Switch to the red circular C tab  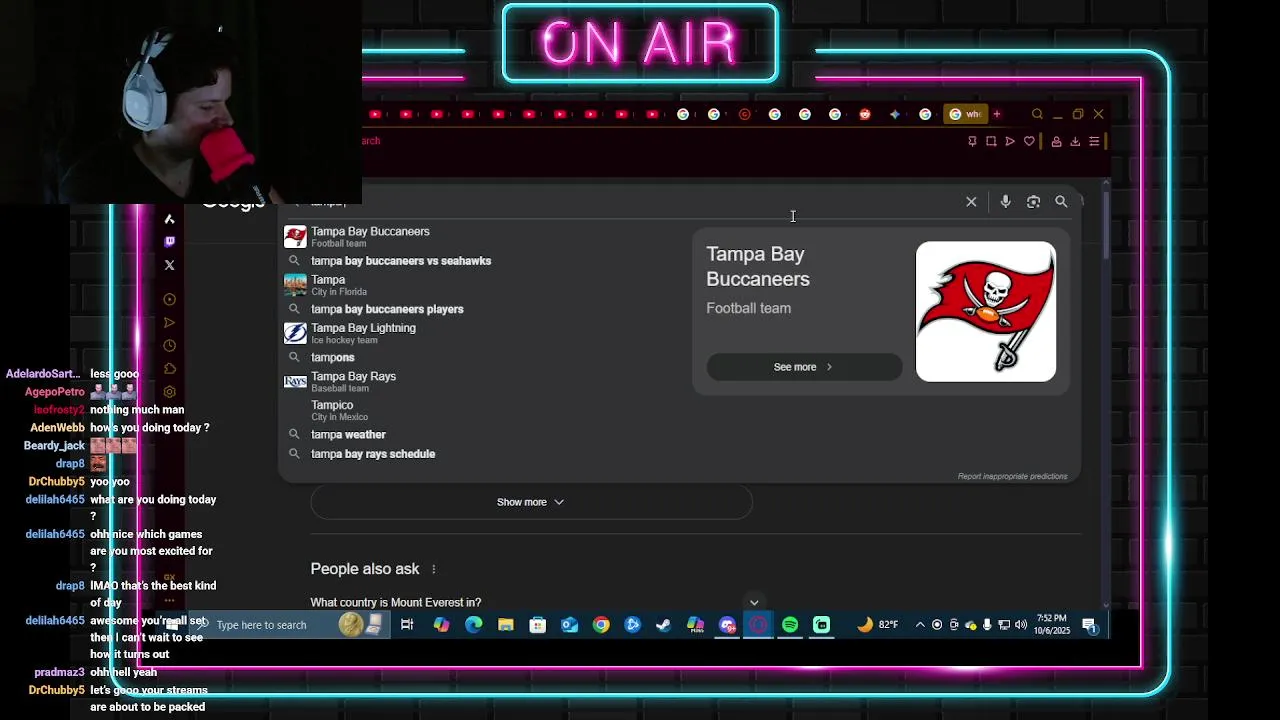744,114
